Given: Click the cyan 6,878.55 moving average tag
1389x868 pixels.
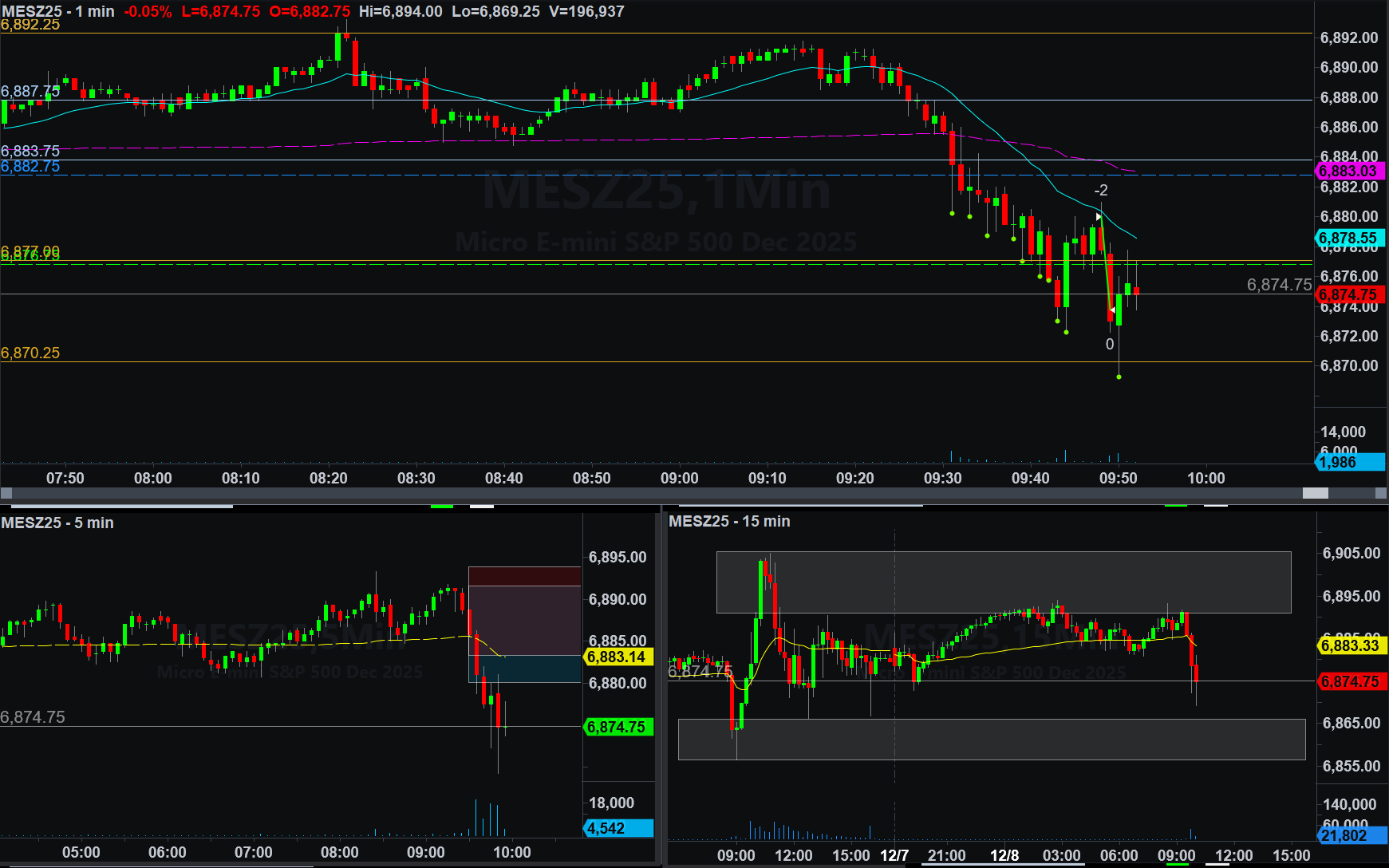Looking at the screenshot, I should pyautogui.click(x=1348, y=238).
